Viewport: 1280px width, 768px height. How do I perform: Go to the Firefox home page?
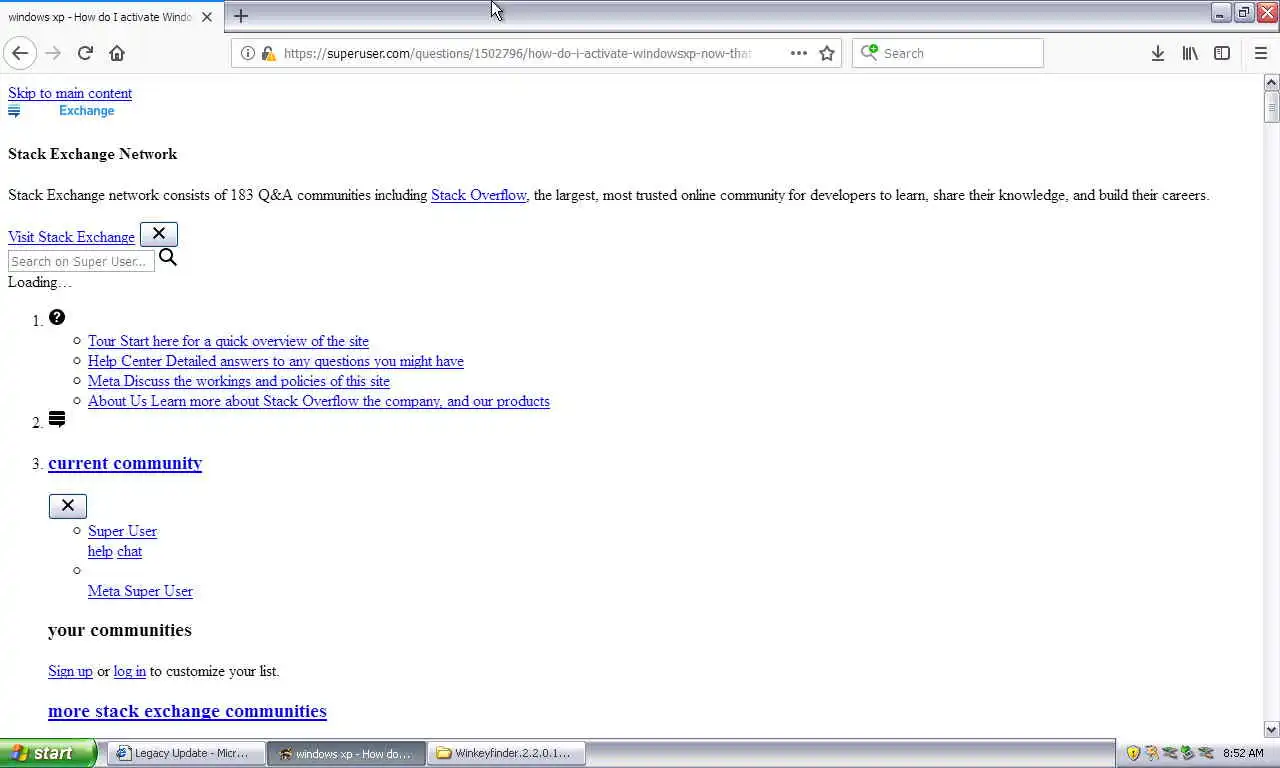117,53
